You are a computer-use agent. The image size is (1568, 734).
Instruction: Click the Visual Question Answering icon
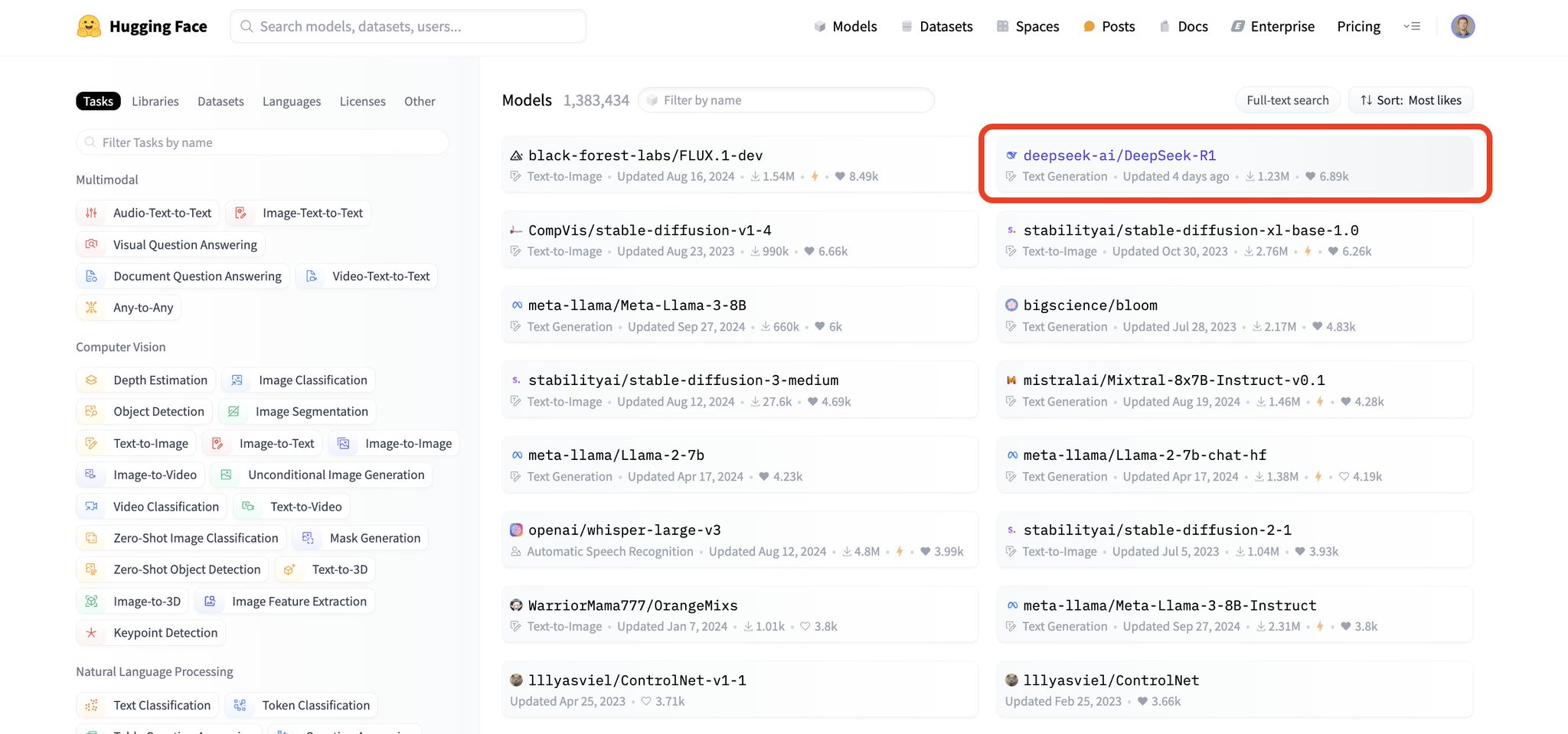point(92,244)
